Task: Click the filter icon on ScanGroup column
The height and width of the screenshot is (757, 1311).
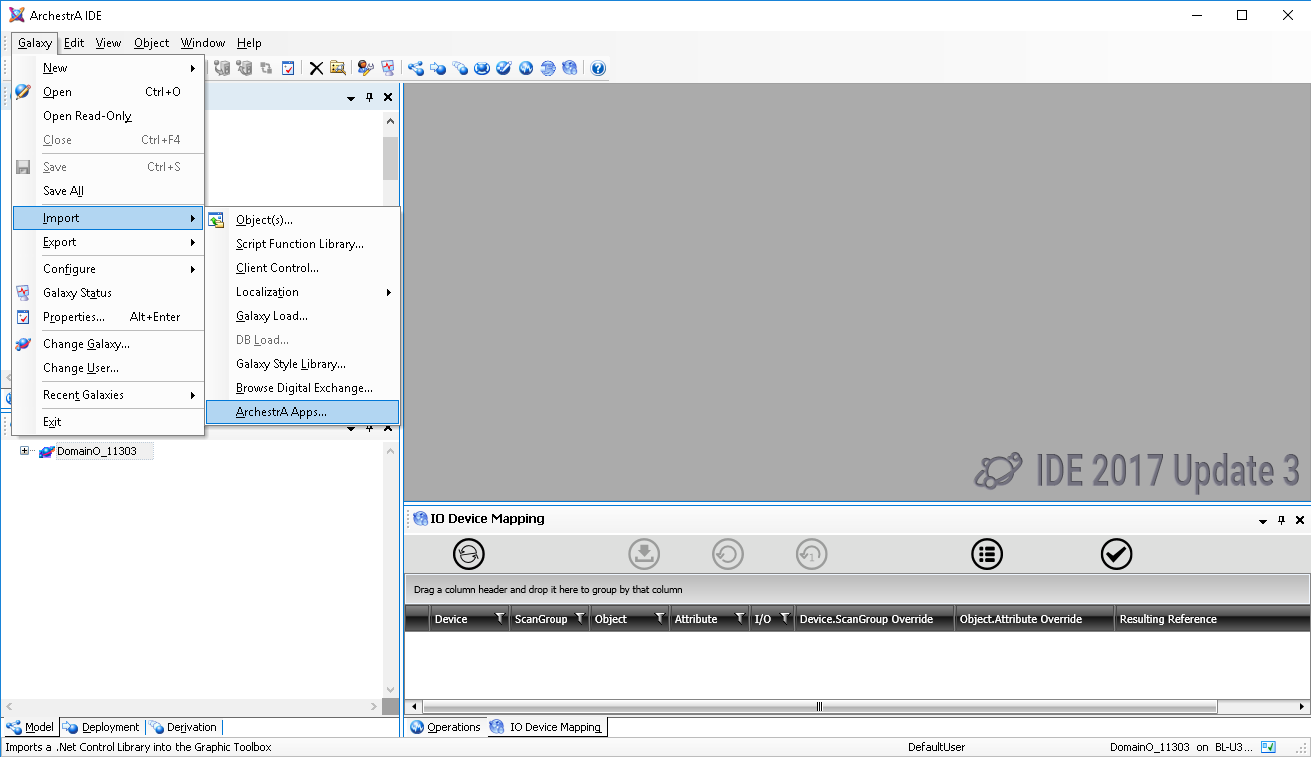Action: 580,619
